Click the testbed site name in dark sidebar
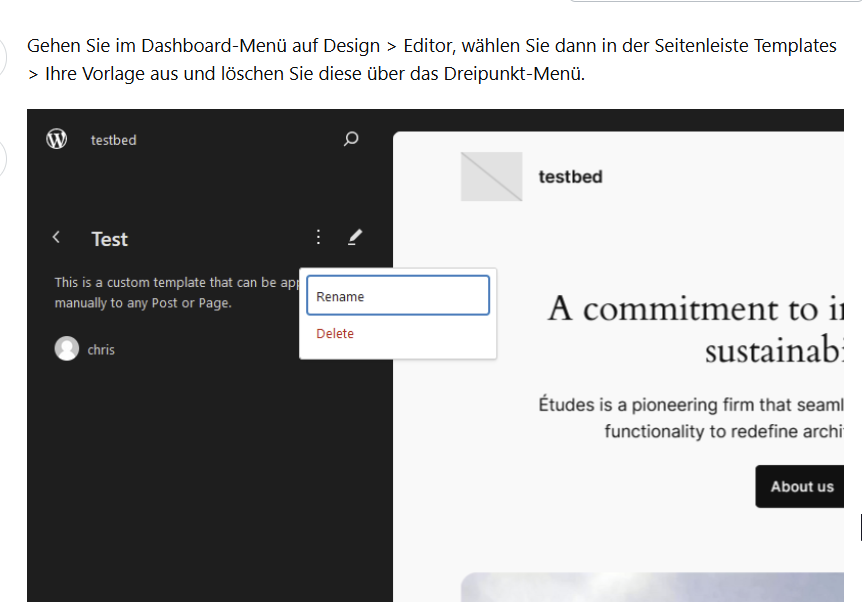This screenshot has width=862, height=611. [x=113, y=140]
